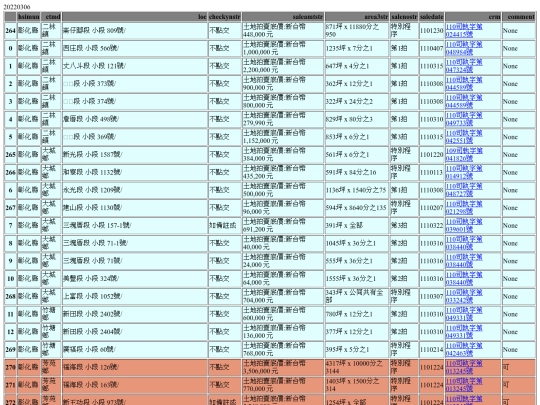
Task: Select the area cell '395坪 x 5分之1'
Action: [x=357, y=350]
